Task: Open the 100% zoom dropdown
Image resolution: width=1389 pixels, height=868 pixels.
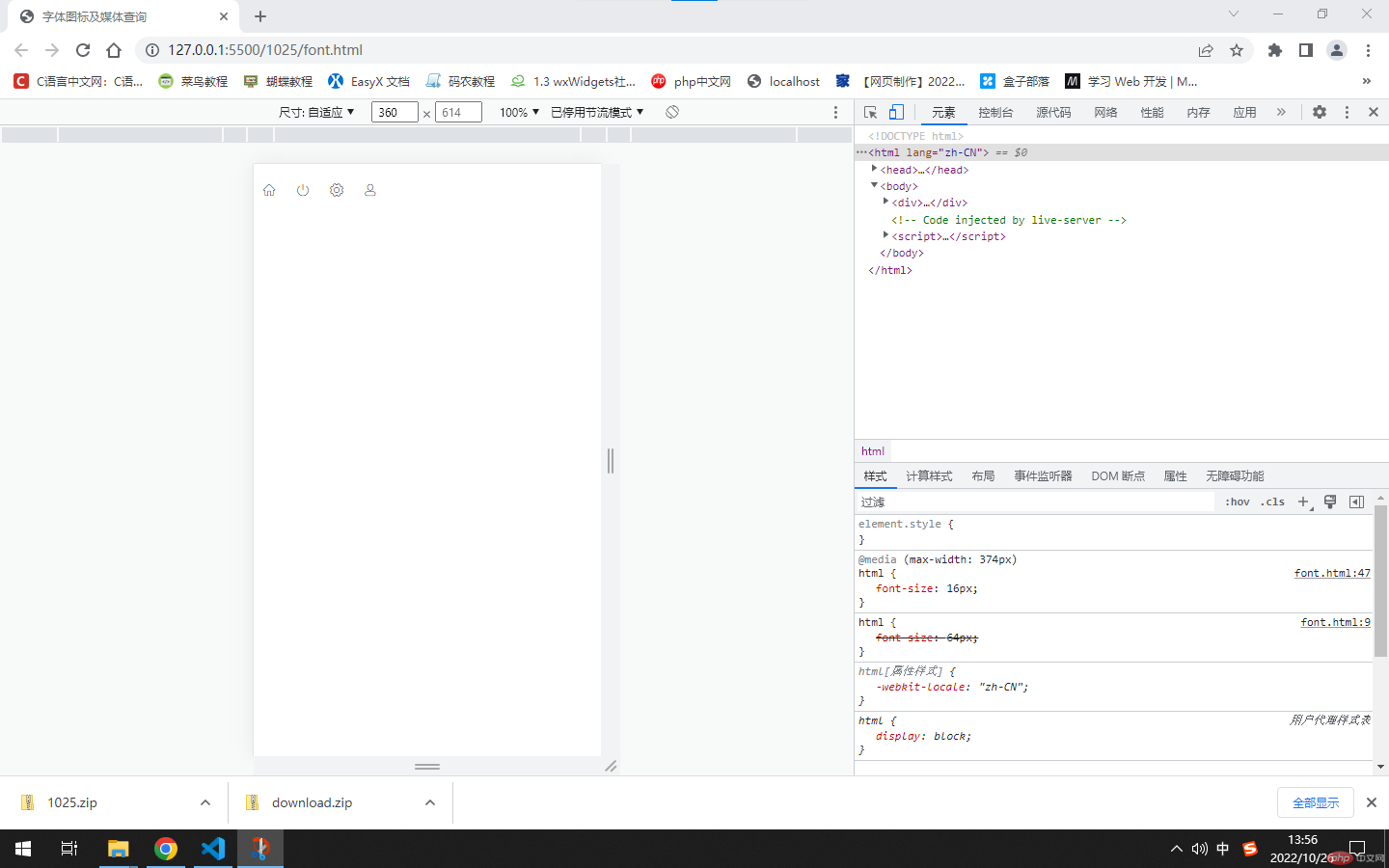Action: click(x=519, y=112)
